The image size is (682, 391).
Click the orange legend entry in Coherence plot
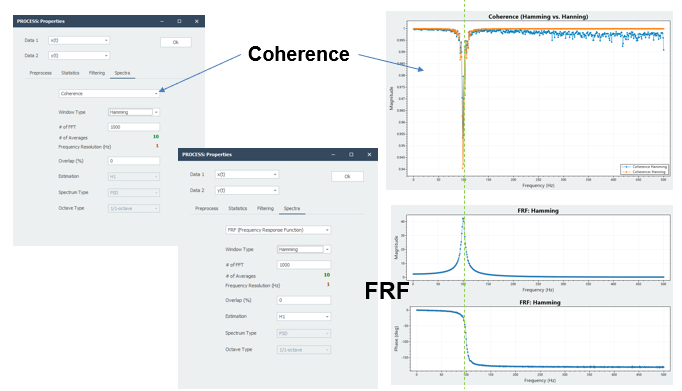pos(645,172)
